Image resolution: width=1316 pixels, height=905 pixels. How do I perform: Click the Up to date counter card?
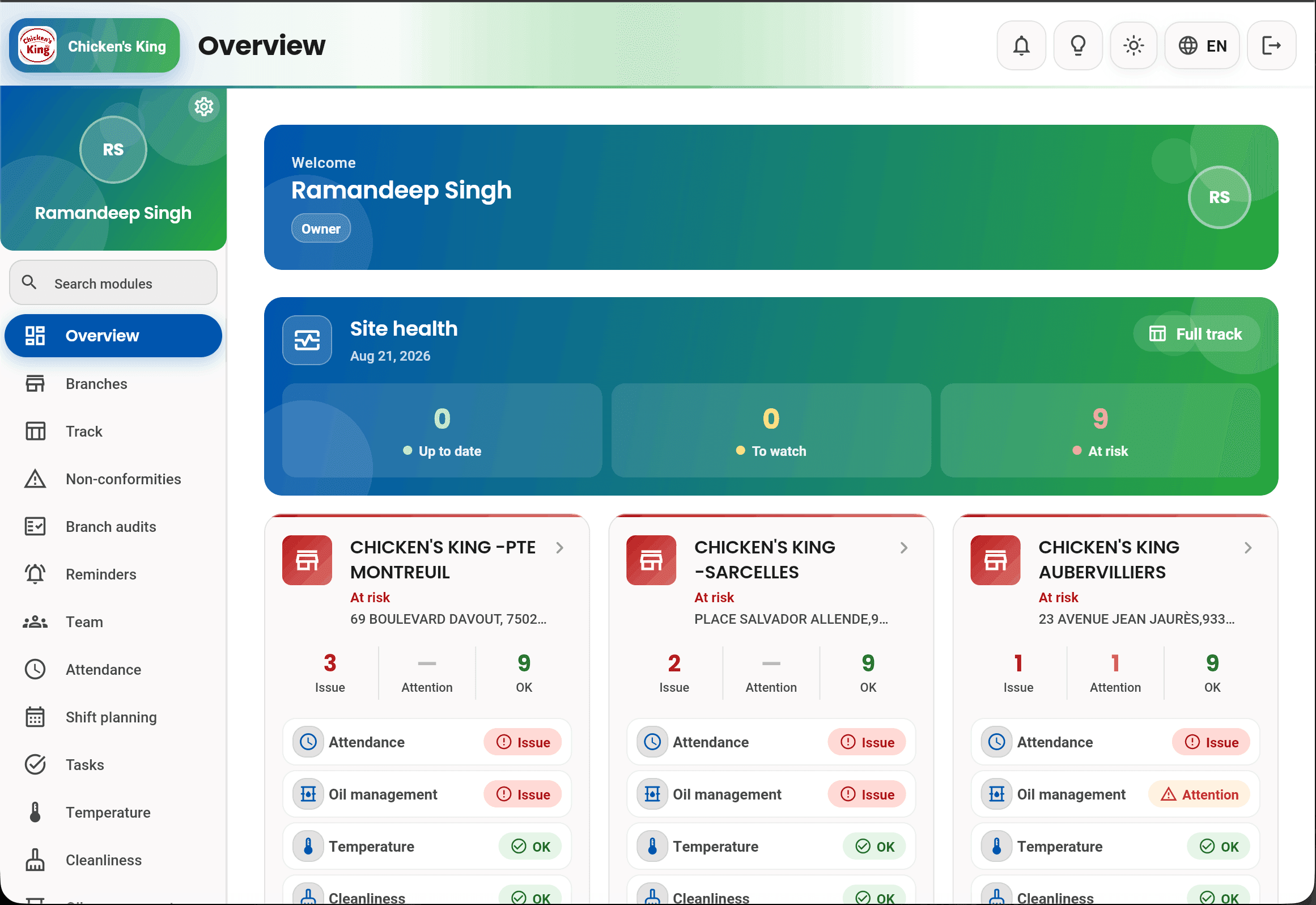point(442,431)
